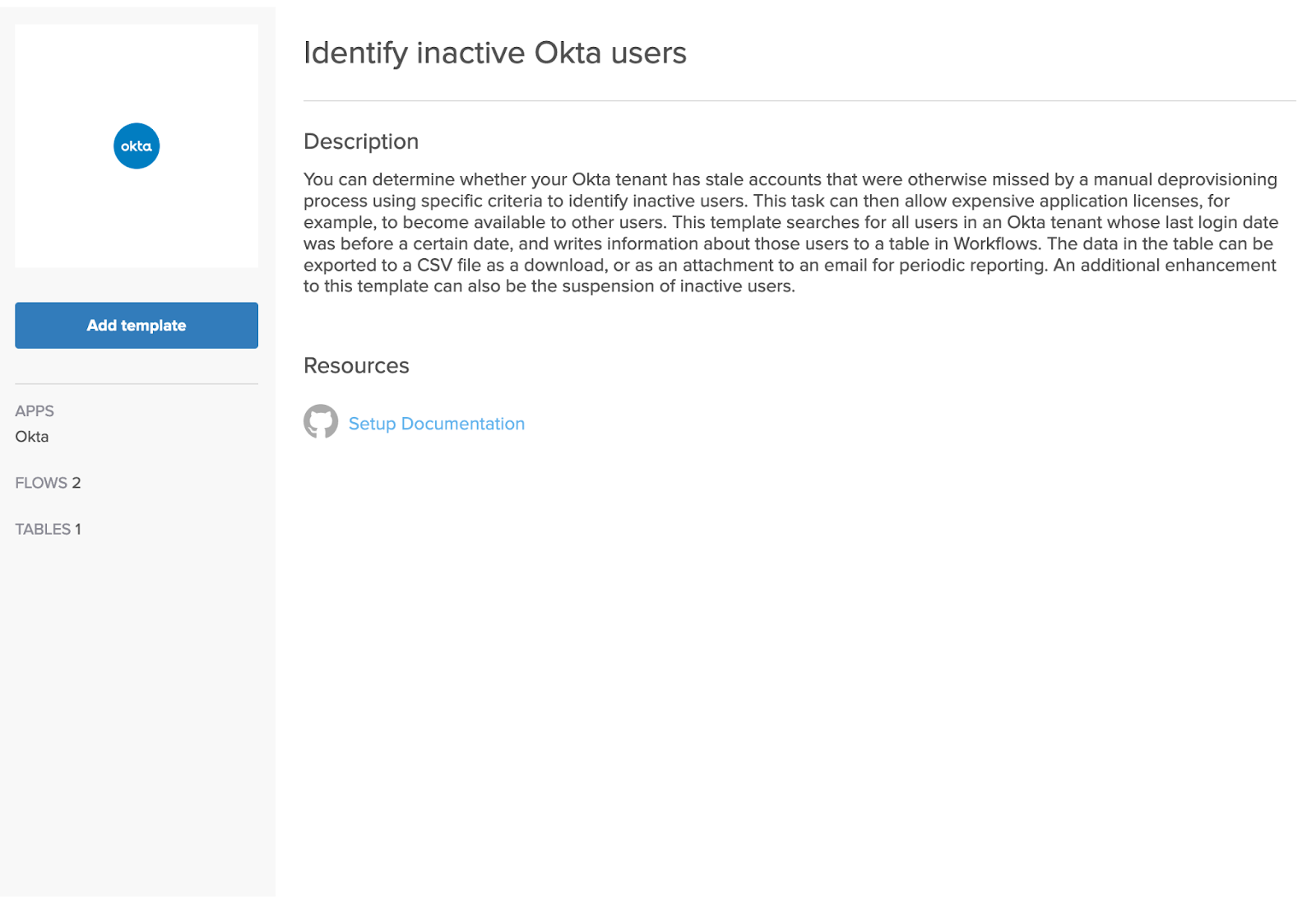Viewport: 1316px width, 909px height.
Task: Click 'suspension of inactive users' text
Action: point(677,286)
